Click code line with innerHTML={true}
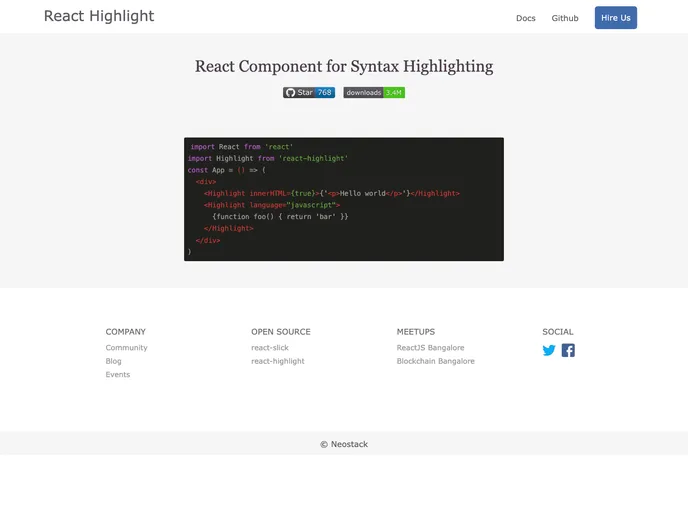The height and width of the screenshot is (512, 688). (x=332, y=193)
